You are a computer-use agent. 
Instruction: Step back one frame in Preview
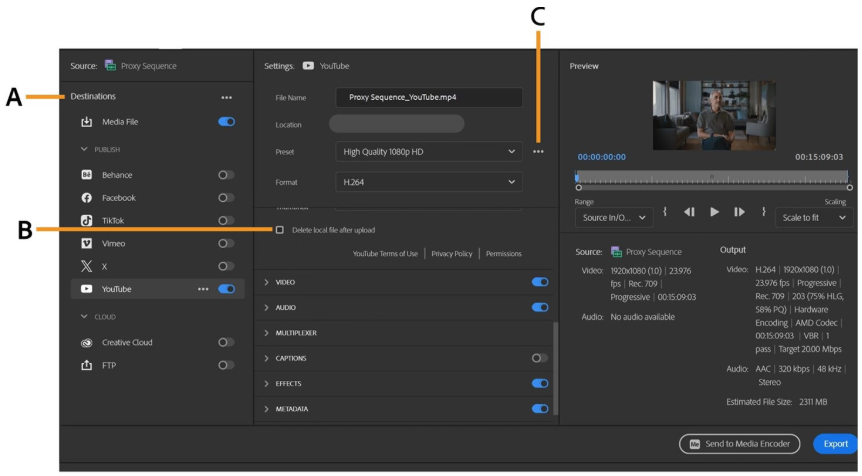(x=689, y=212)
